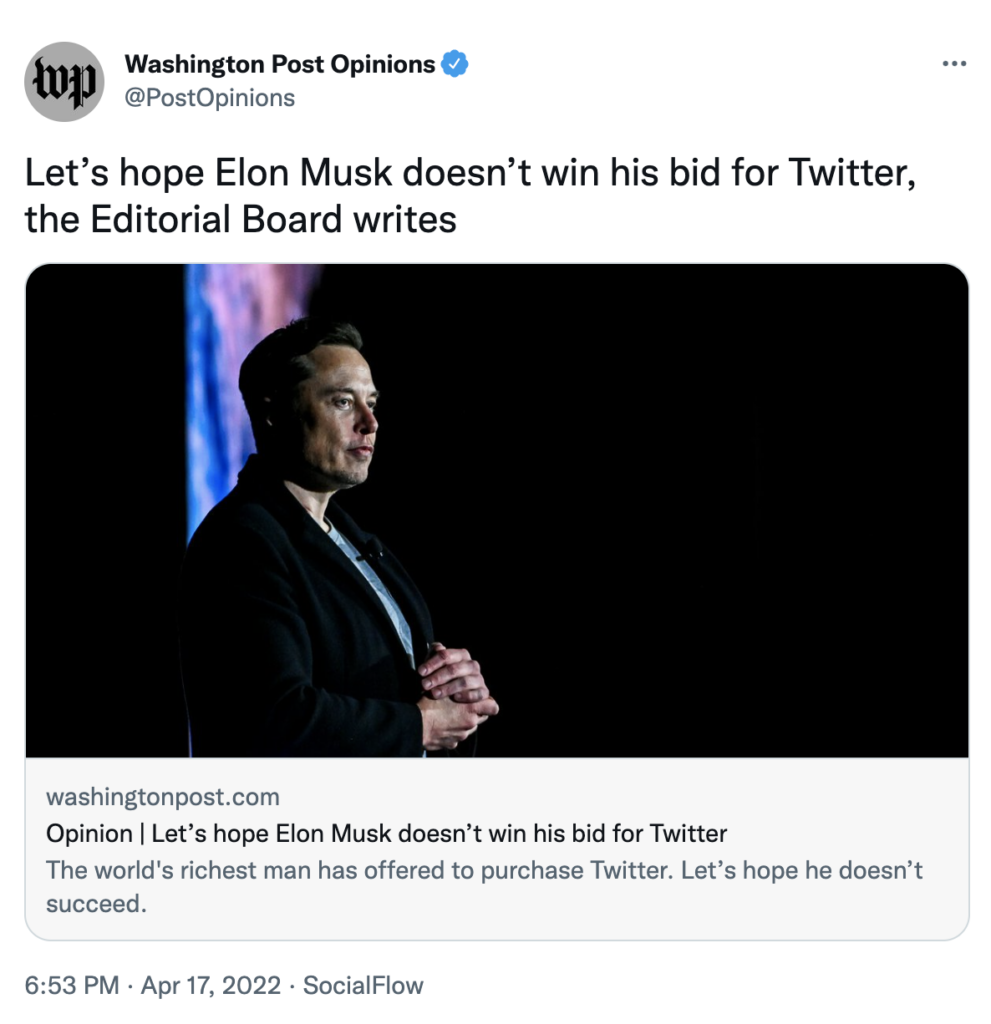The image size is (991, 1024).
Task: Click the washingtonpost.com domain label
Action: point(163,797)
